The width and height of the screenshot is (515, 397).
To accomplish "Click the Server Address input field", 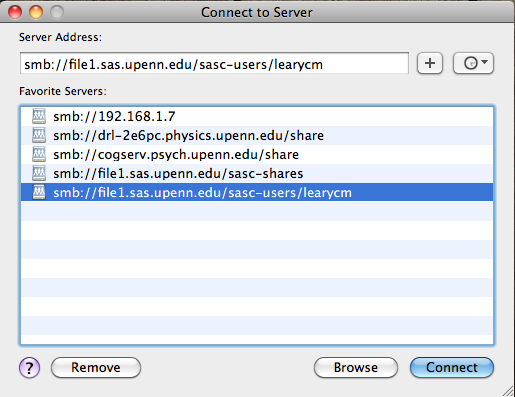I will coord(214,63).
